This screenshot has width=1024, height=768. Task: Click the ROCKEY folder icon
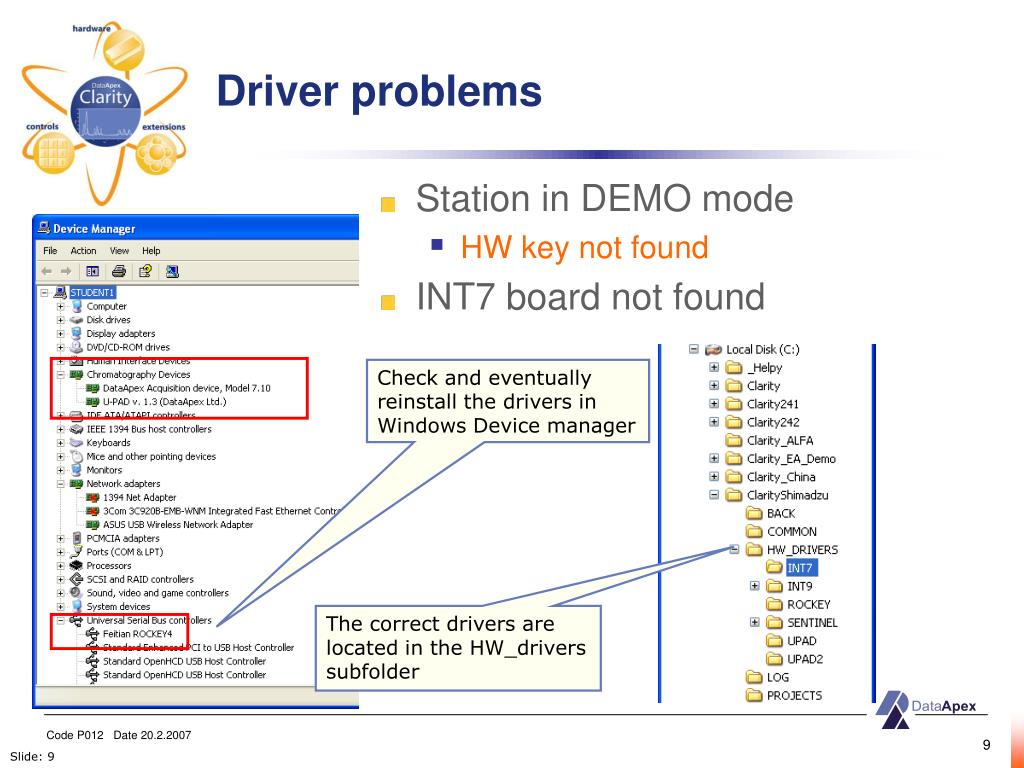[775, 605]
